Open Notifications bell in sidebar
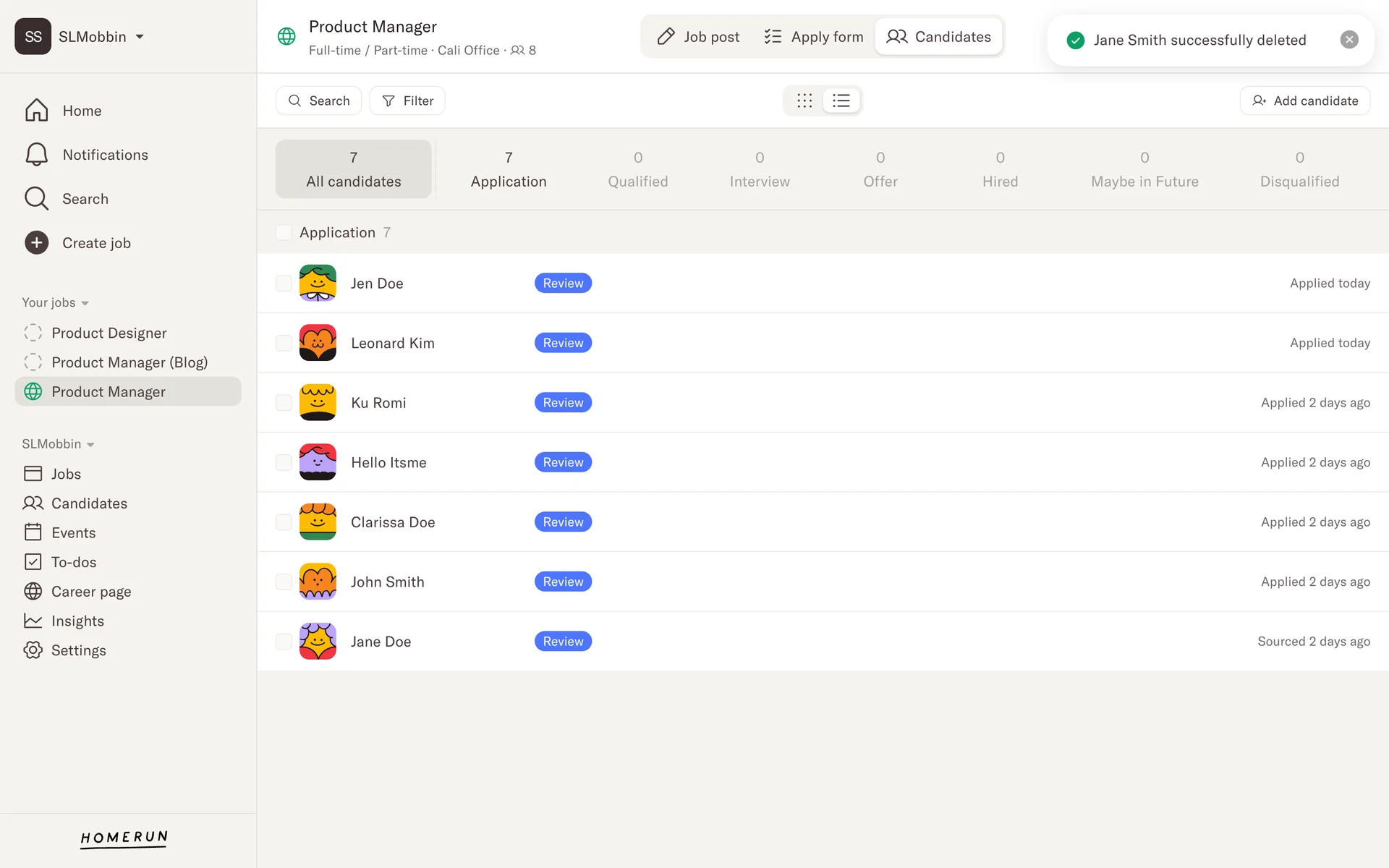1389x868 pixels. 36,155
